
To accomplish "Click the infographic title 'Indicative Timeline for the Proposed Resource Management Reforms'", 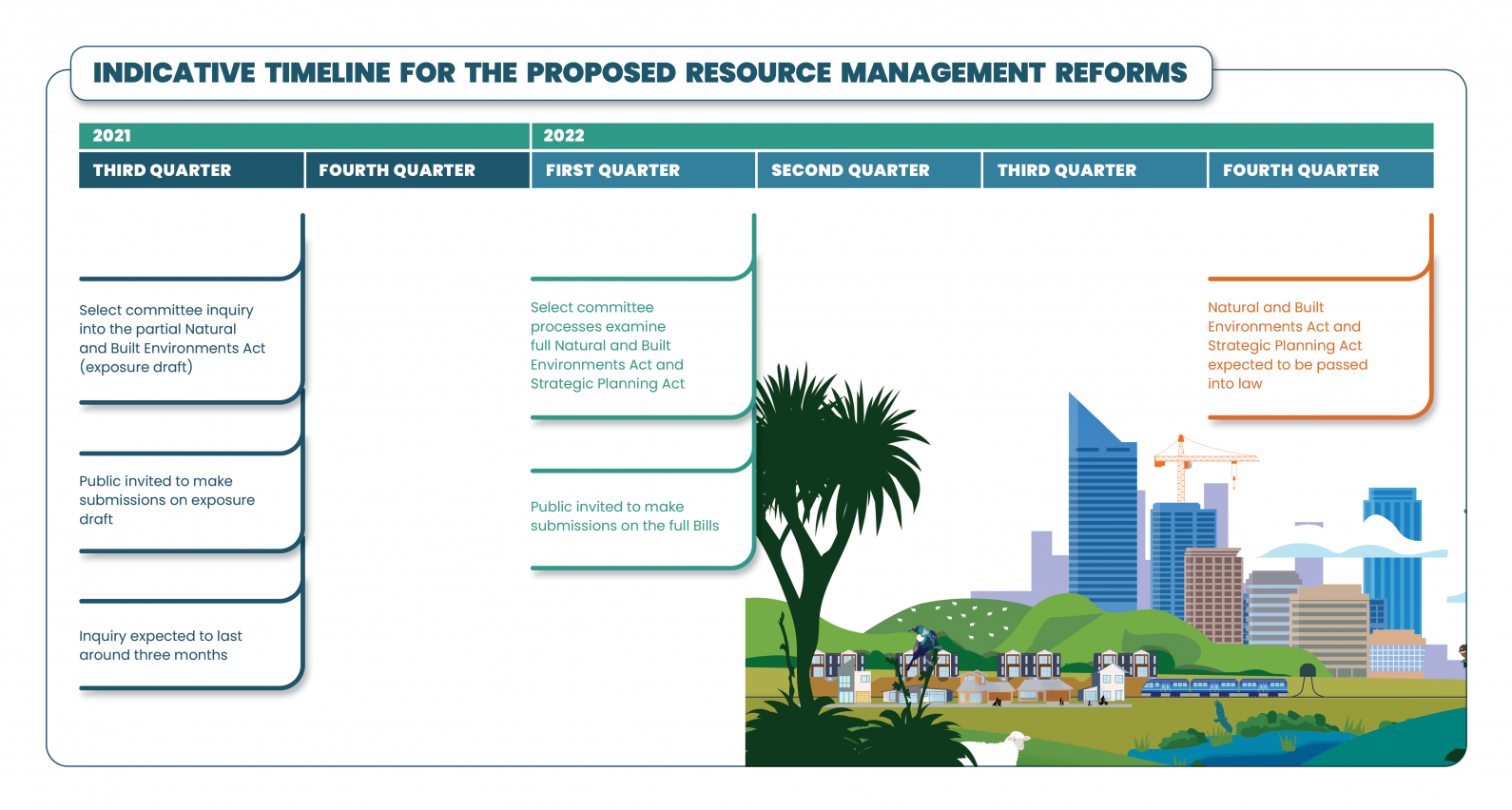I will 640,73.
